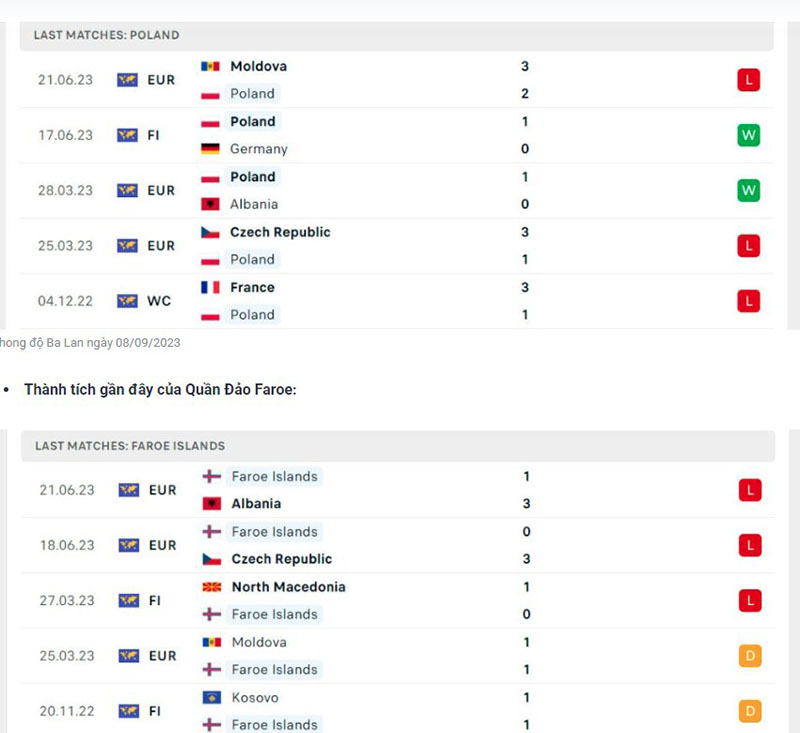Viewport: 800px width, 733px height.
Task: Click the orange D badge for Kosovo match
Action: click(750, 711)
